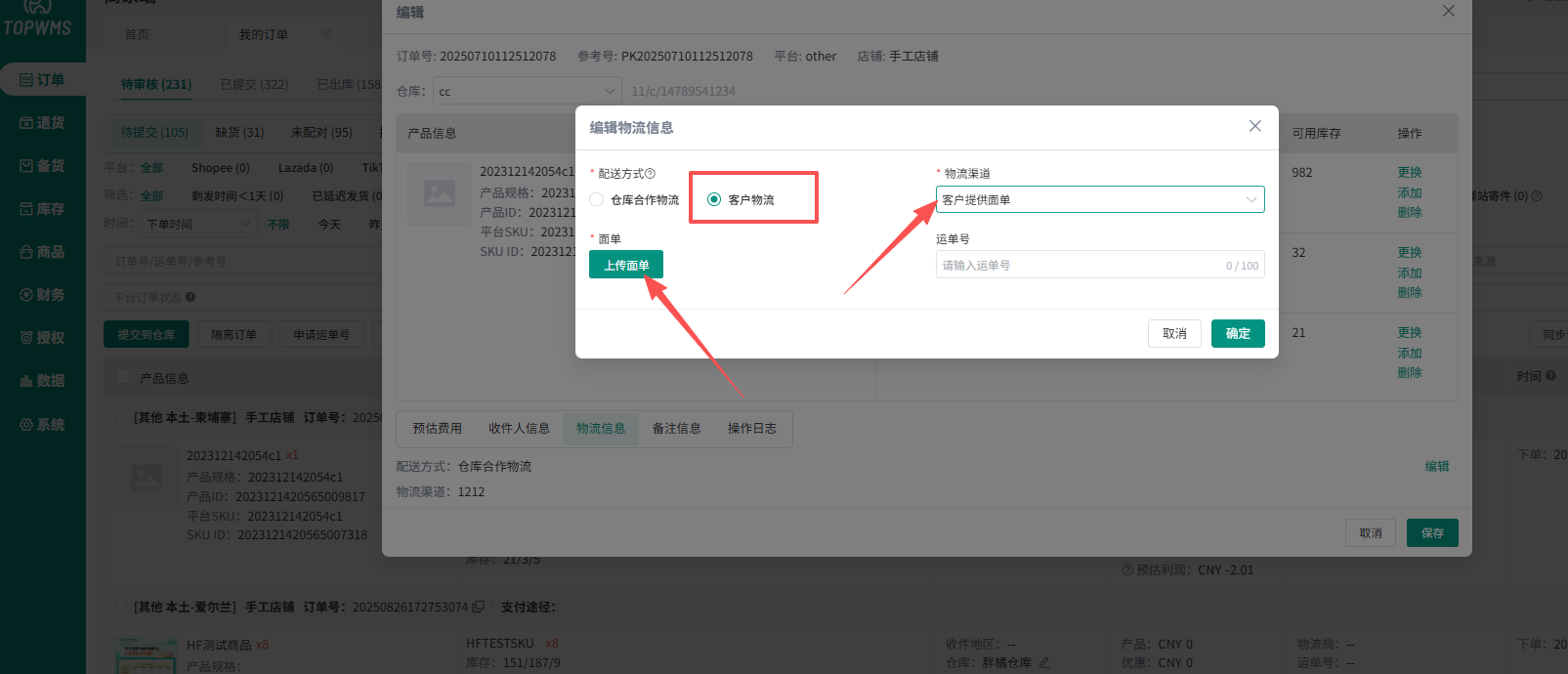Screen dimensions: 1568x674
Task: Click 取消 in the 编辑 order dialog
Action: coord(1371,532)
